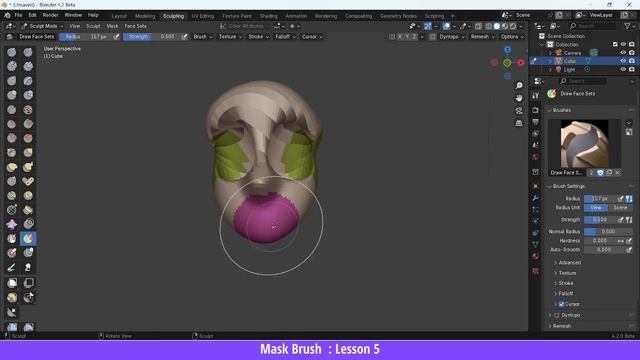The image size is (640, 360).
Task: Click the outliner filter funnel icon
Action: (627, 26)
